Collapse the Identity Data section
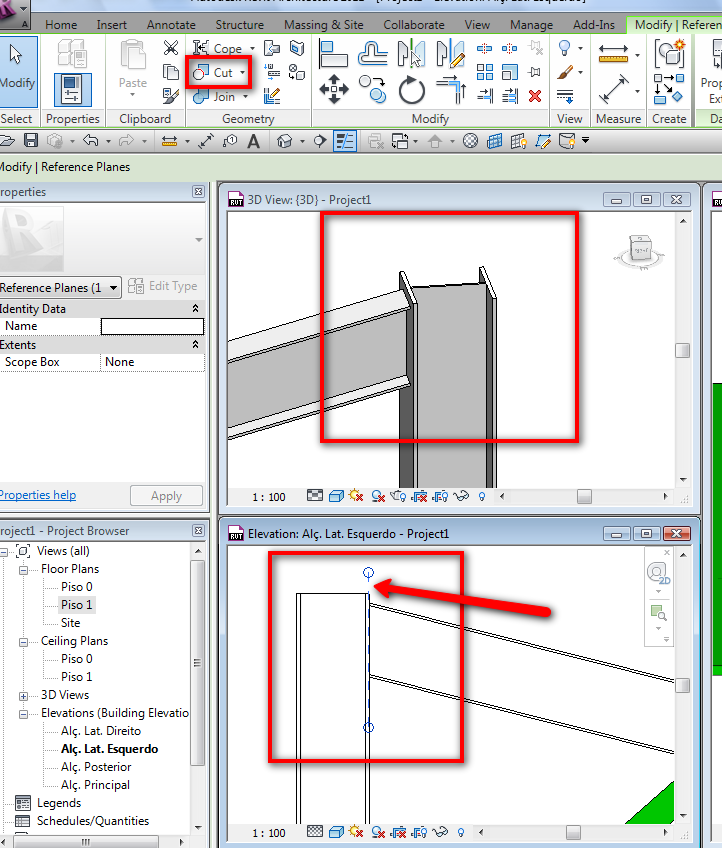Image resolution: width=722 pixels, height=848 pixels. pyautogui.click(x=195, y=308)
